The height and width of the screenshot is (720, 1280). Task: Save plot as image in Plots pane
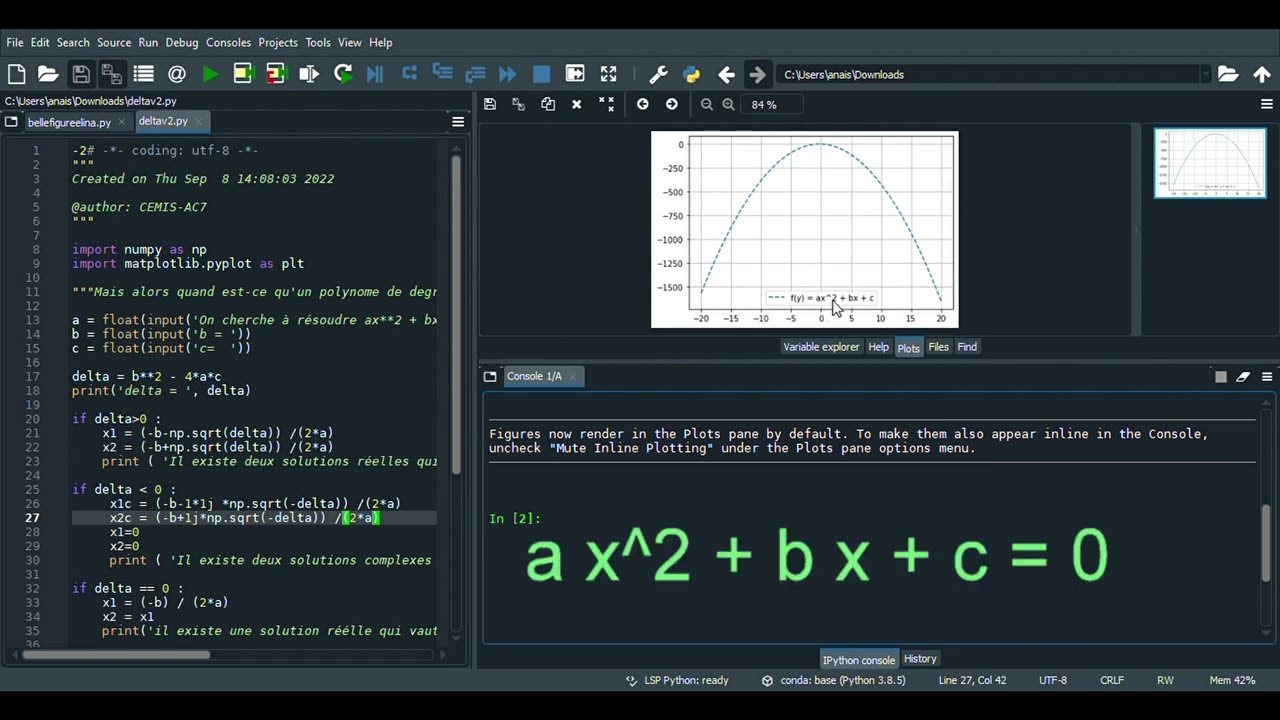[490, 104]
